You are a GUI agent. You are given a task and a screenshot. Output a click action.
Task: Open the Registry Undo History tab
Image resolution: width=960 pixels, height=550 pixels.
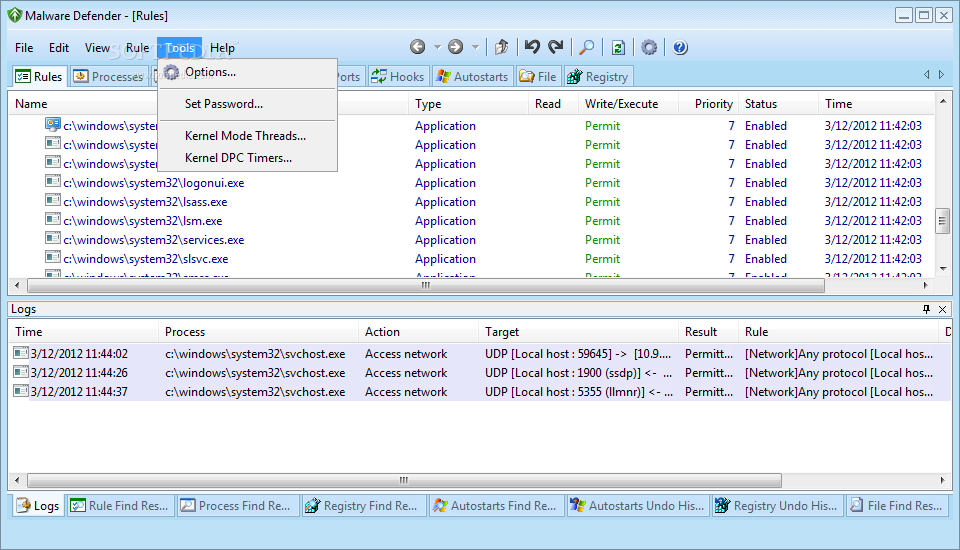pos(778,506)
